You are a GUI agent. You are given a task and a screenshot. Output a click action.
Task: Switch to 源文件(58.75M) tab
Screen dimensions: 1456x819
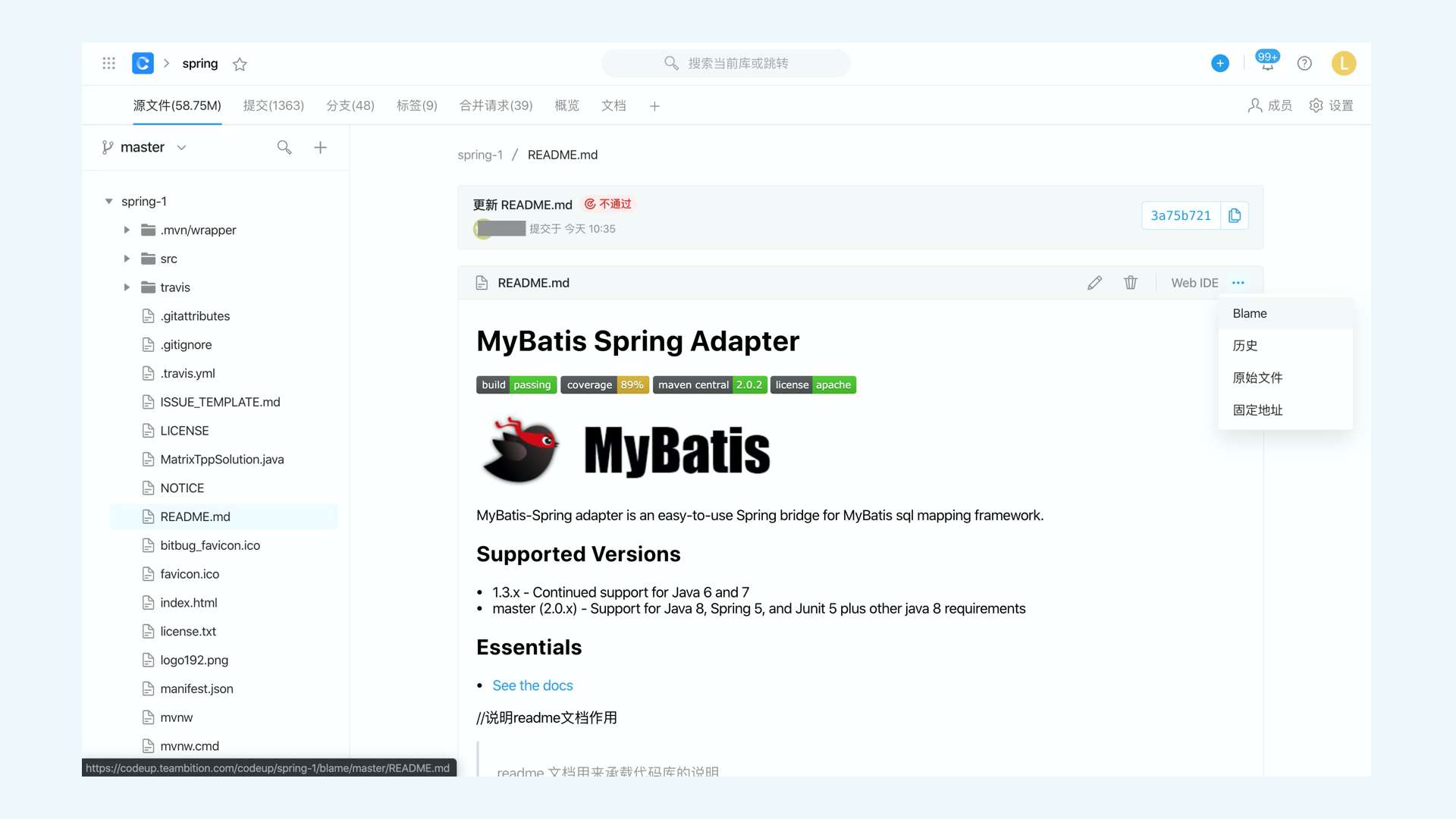[177, 105]
